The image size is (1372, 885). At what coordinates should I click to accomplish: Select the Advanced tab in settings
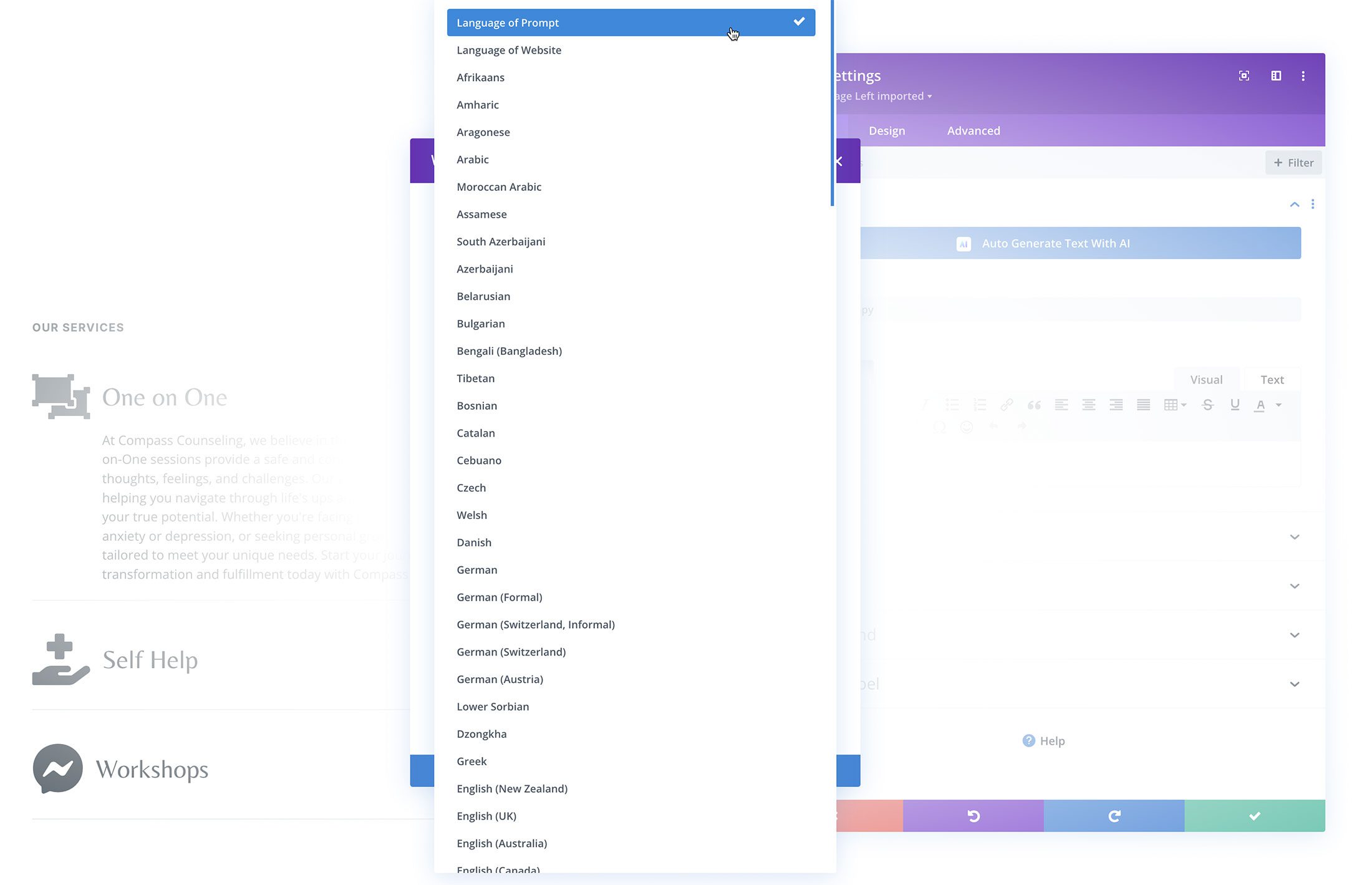point(972,130)
